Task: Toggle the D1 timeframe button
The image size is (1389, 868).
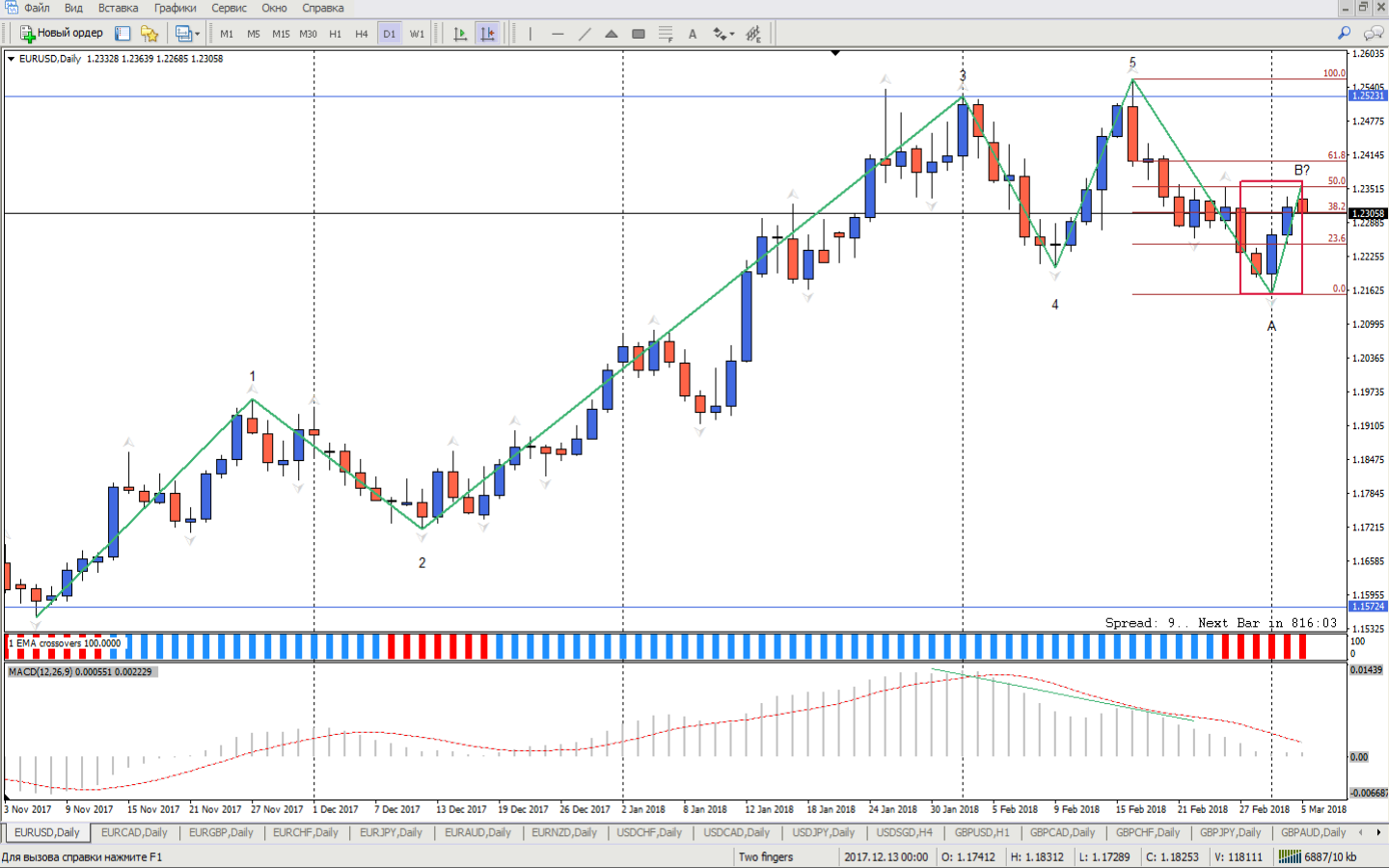Action: point(389,33)
